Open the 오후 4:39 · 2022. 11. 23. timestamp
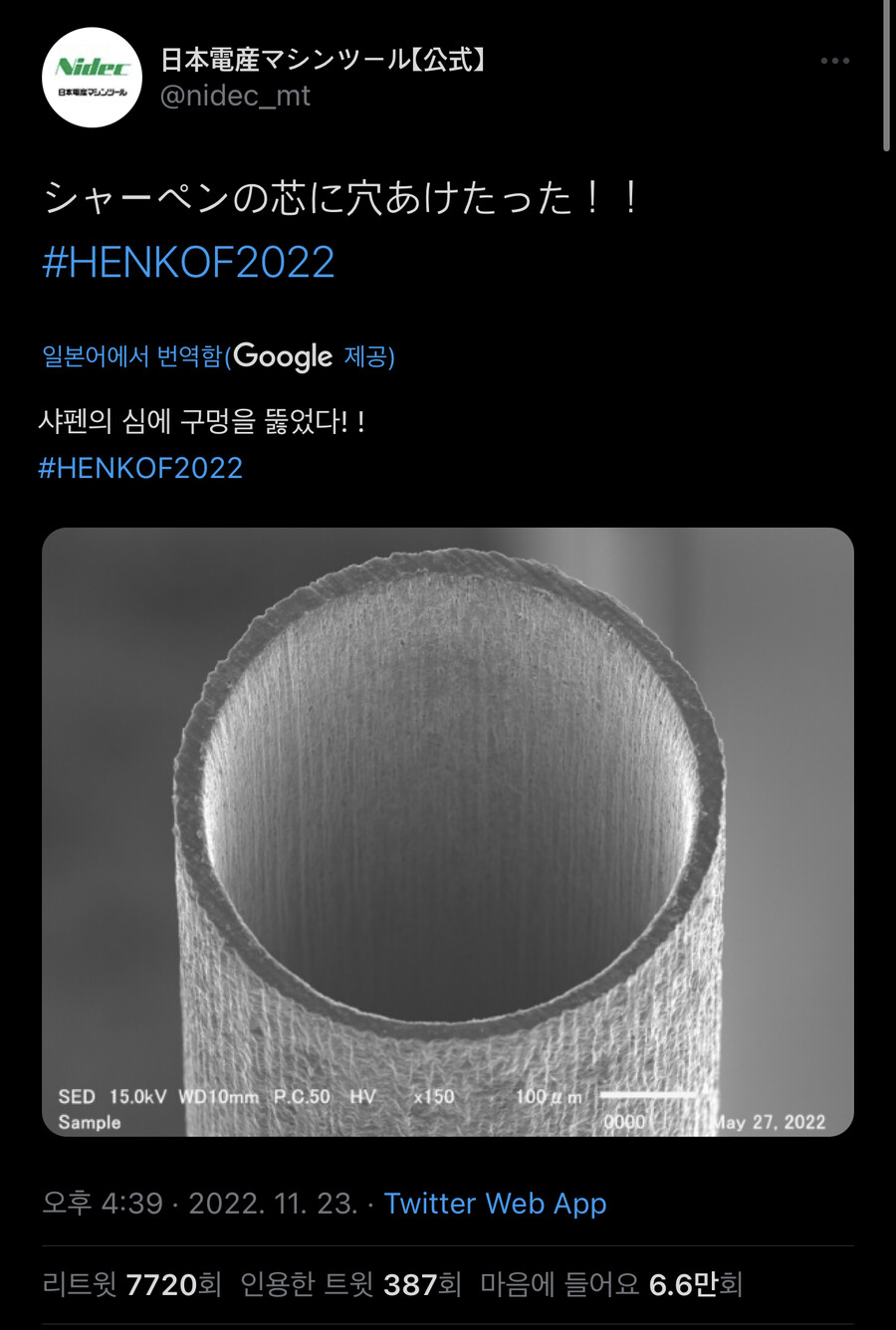This screenshot has width=896, height=1330. (x=199, y=1204)
